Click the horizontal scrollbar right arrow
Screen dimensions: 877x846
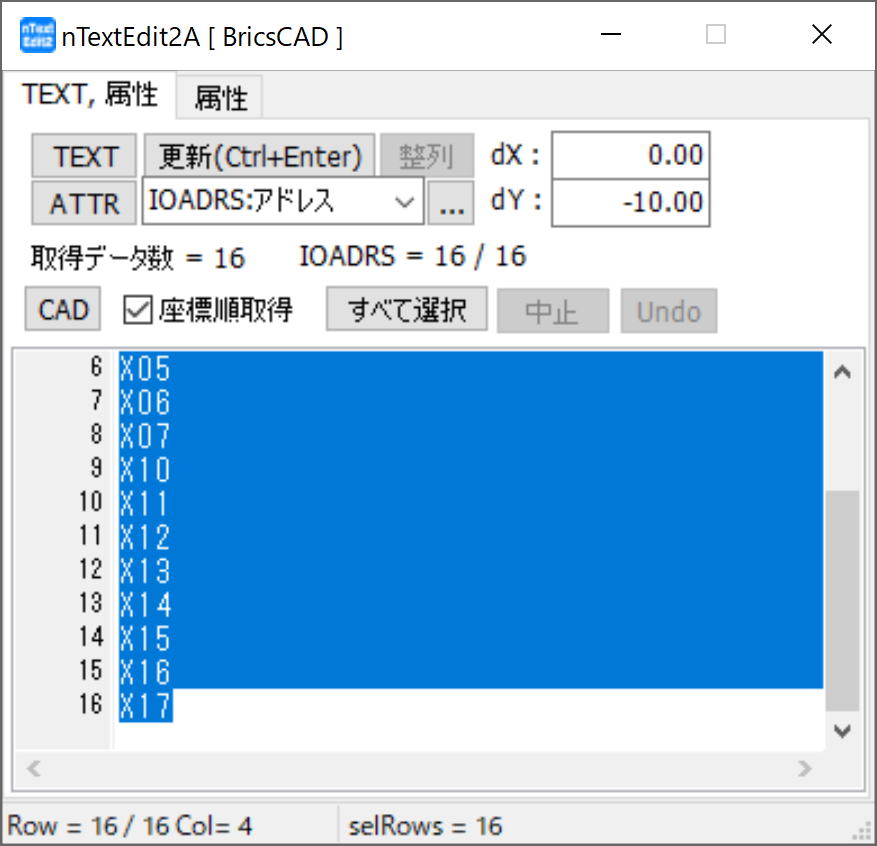coord(805,769)
